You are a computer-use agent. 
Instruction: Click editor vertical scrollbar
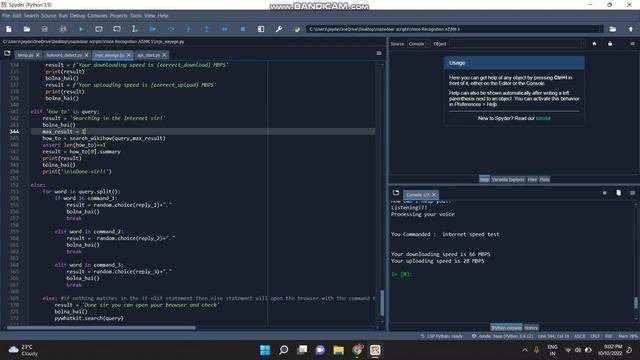click(382, 302)
